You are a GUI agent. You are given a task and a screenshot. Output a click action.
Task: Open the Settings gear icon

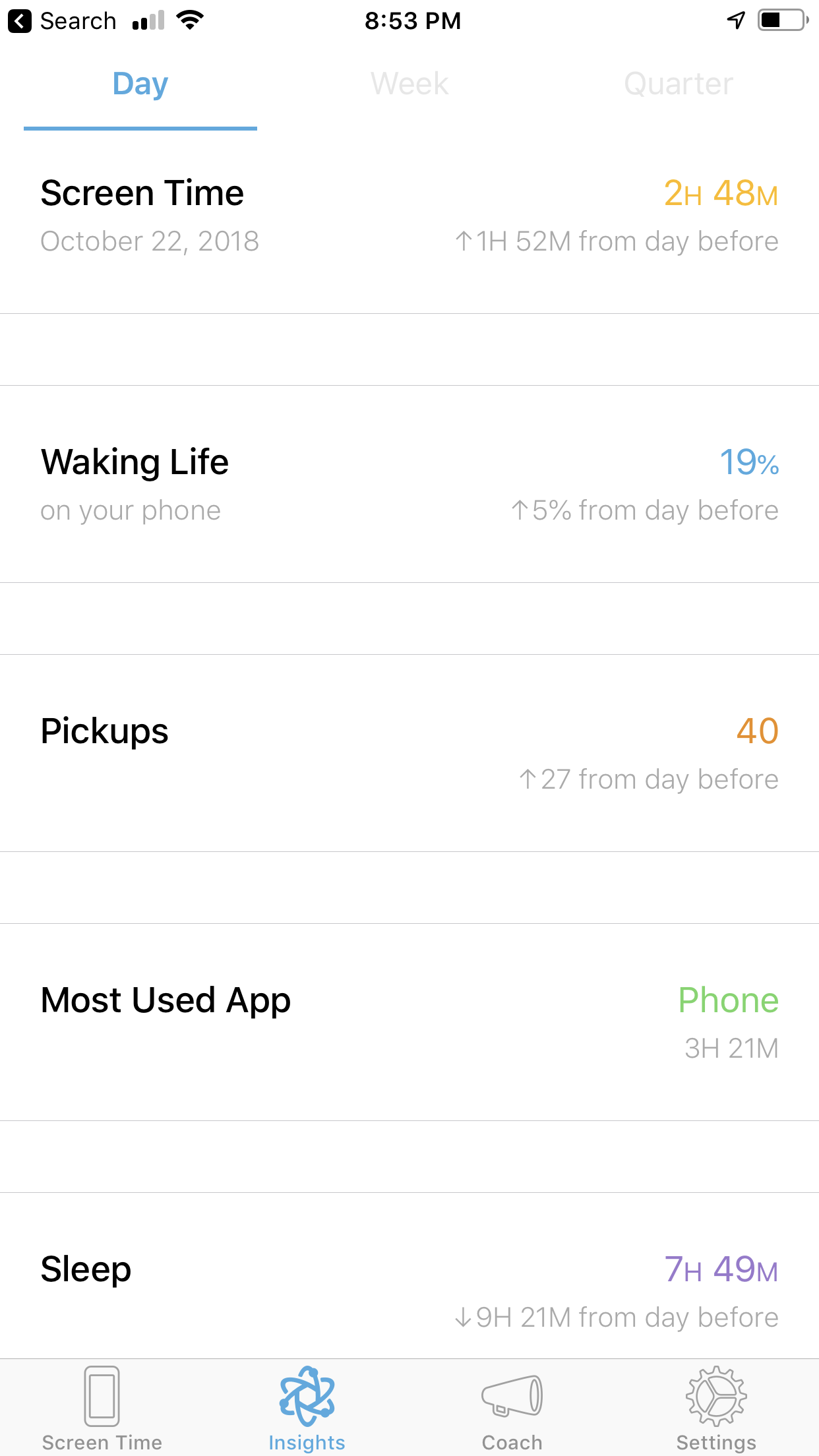tap(716, 1396)
